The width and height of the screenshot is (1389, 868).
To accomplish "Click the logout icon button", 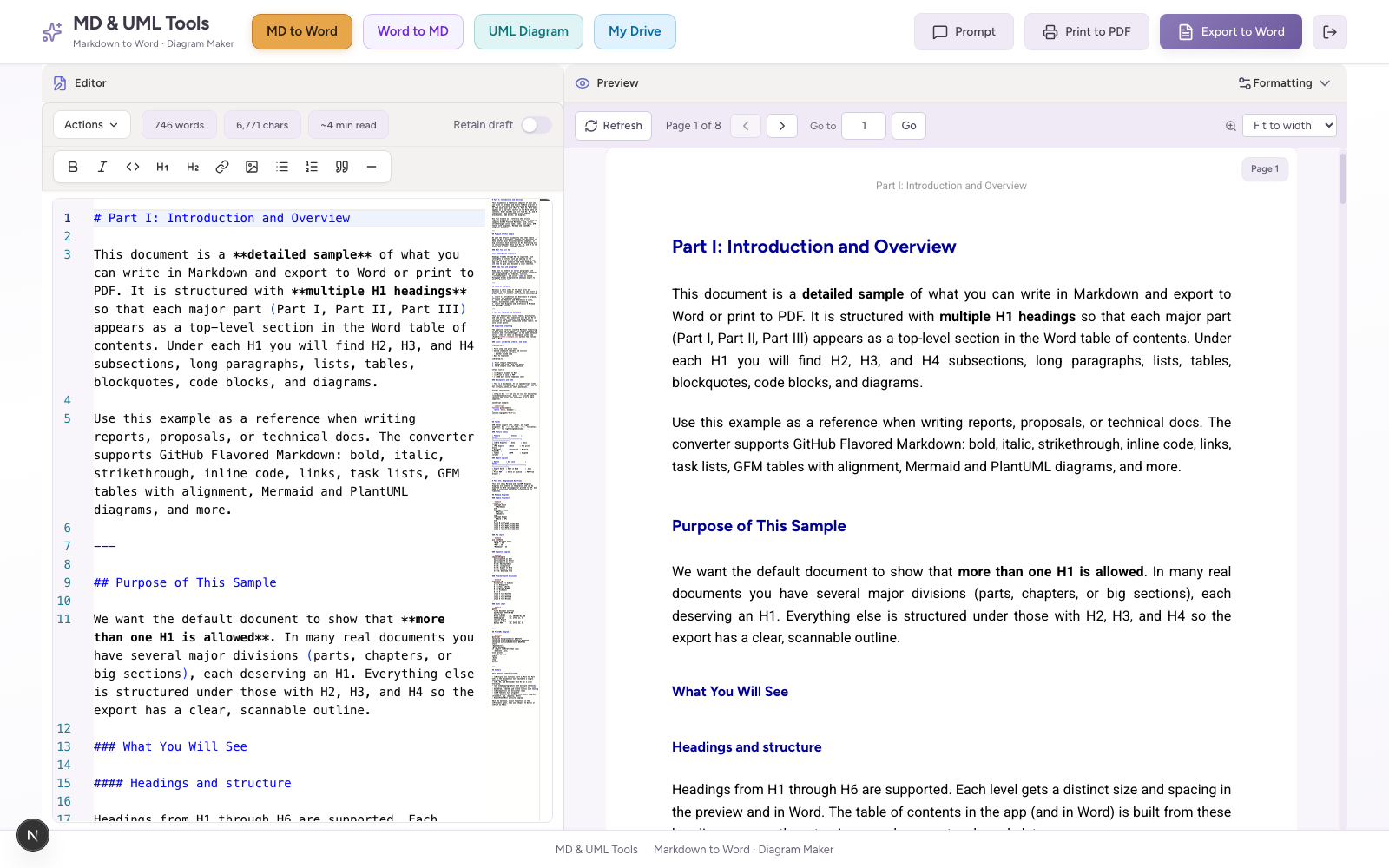I will [1330, 32].
